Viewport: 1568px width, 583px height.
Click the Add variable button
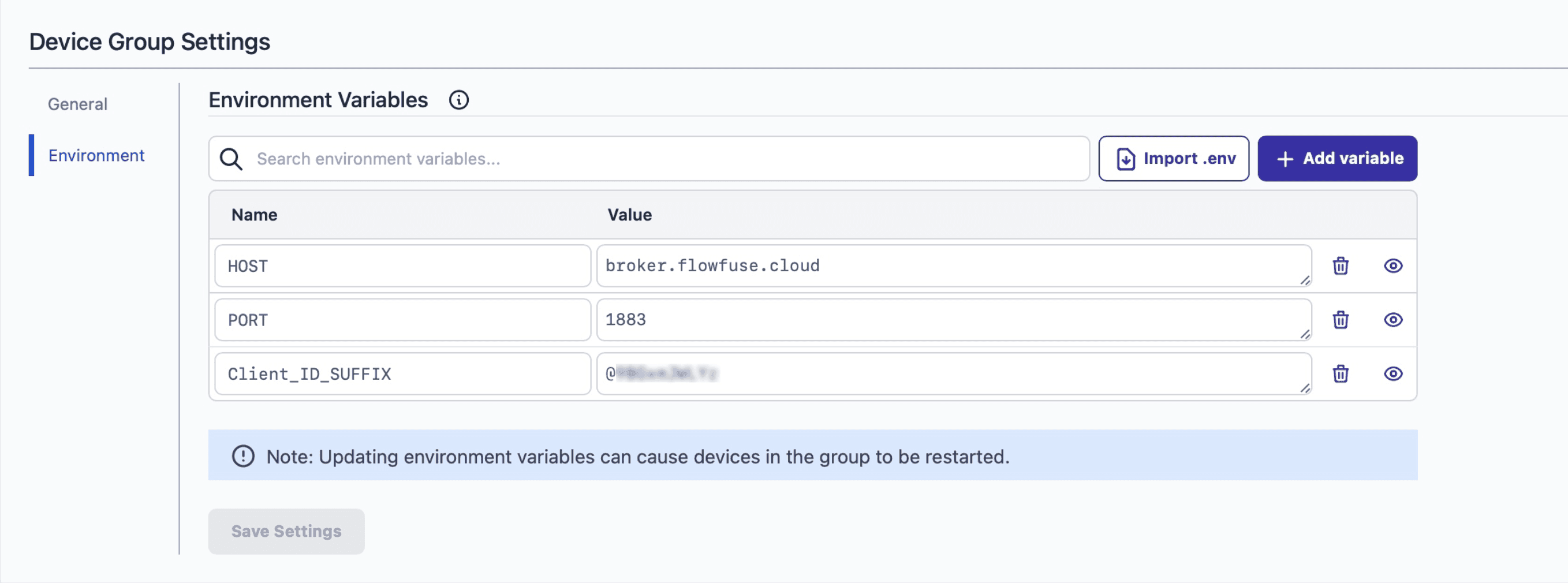coord(1336,158)
